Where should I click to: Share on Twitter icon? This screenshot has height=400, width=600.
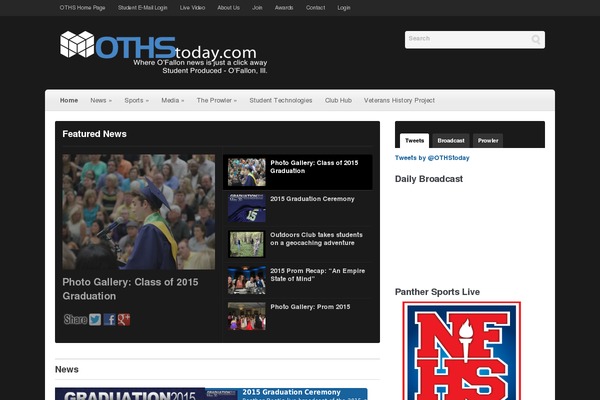(95, 319)
